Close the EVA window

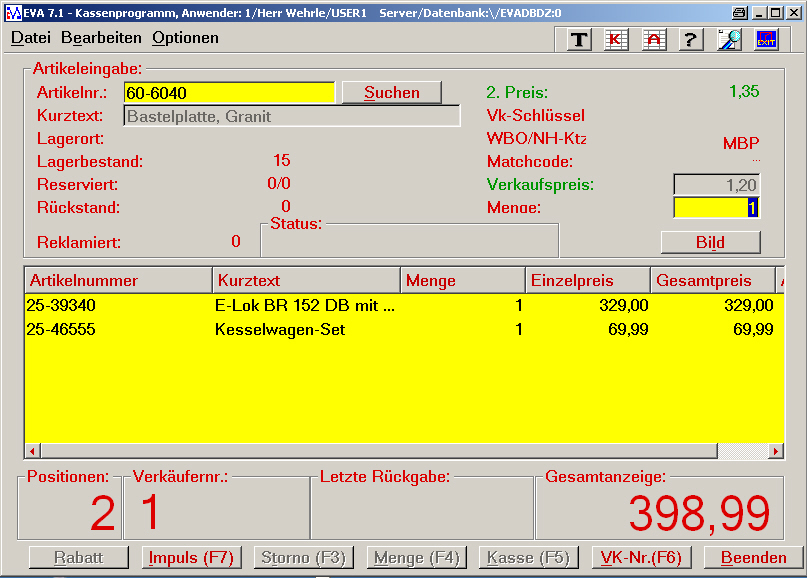click(x=794, y=13)
